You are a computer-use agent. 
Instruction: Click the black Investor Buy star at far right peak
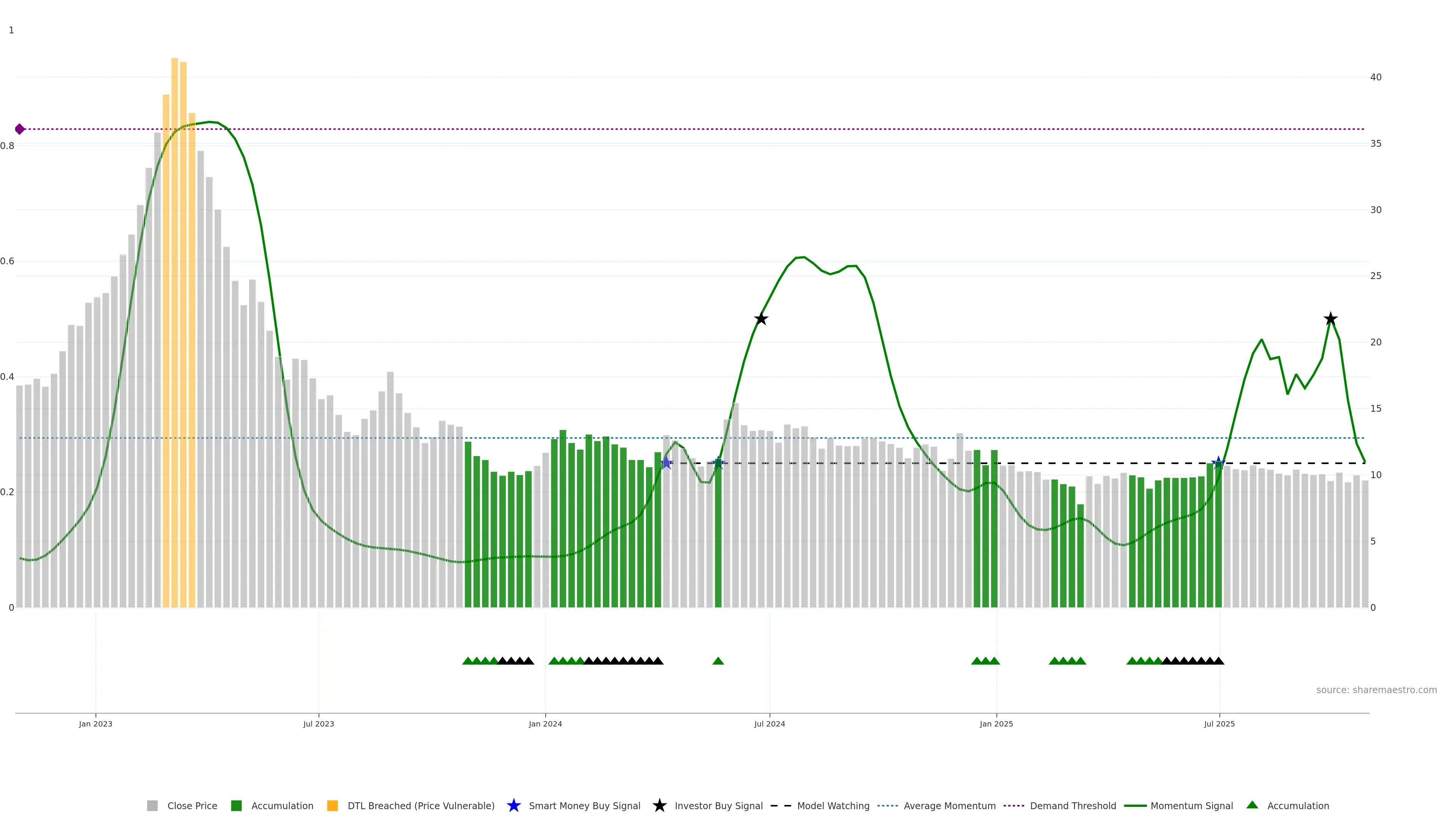click(1330, 319)
